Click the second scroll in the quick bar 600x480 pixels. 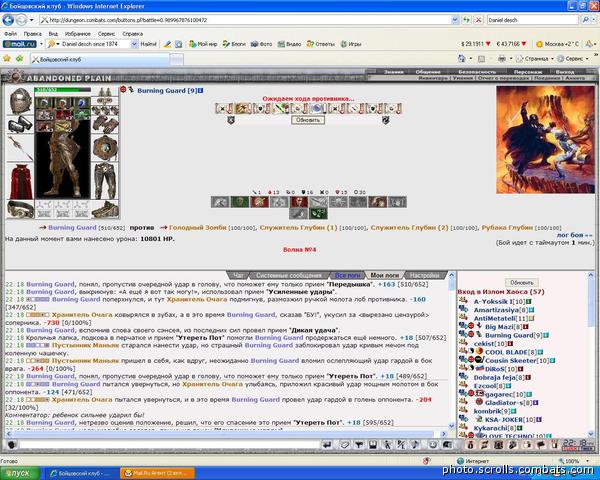pyautogui.click(x=243, y=109)
